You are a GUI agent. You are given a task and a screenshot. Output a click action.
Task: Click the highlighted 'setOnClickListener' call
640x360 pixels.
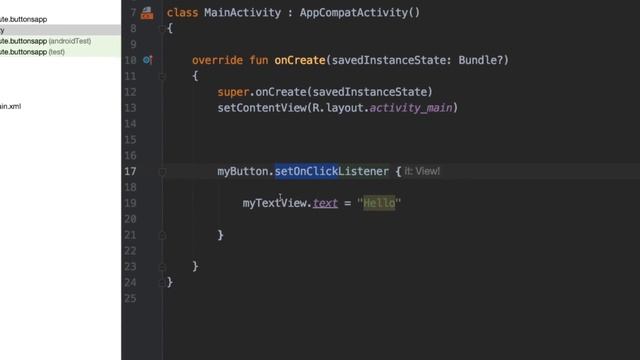[331, 171]
